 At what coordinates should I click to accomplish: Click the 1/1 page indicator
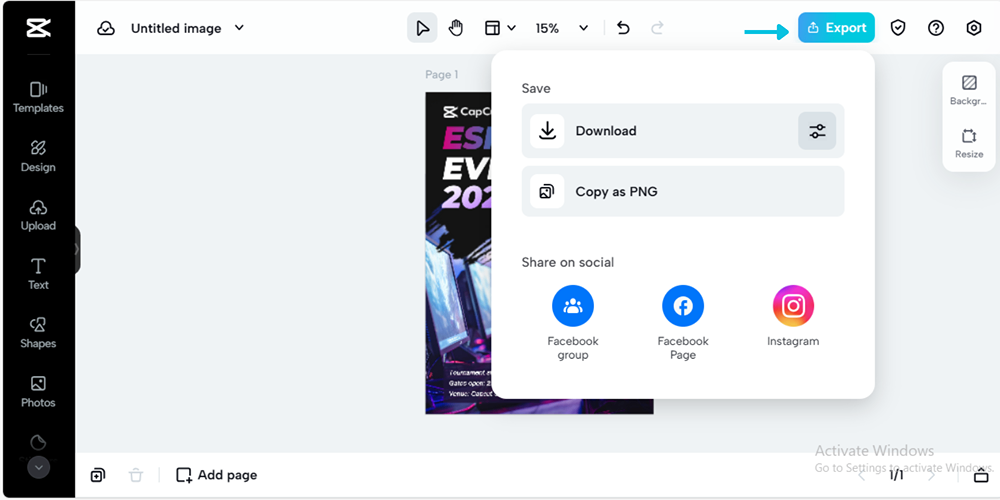(897, 475)
